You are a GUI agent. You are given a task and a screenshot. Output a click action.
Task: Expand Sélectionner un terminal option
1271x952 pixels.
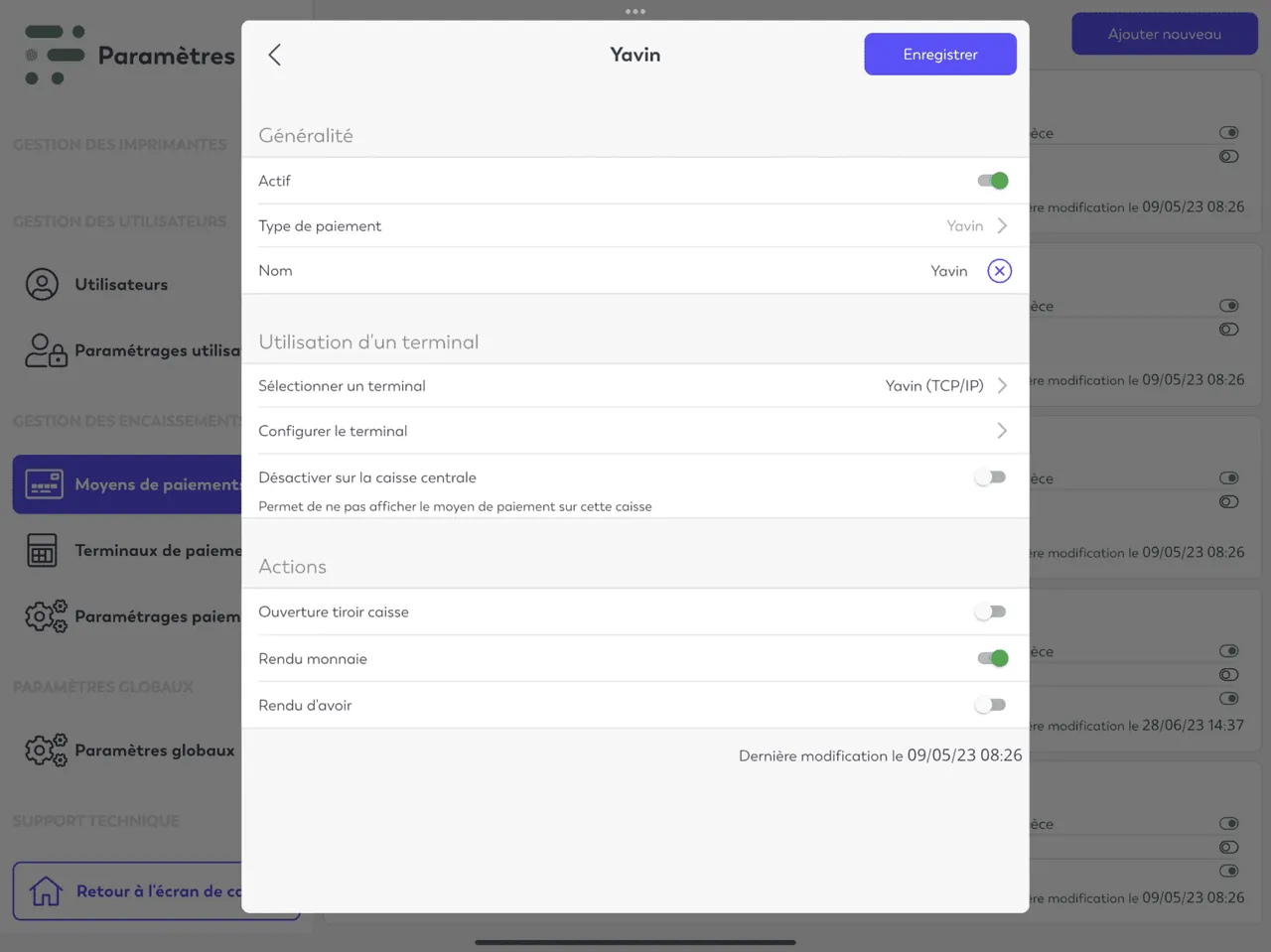tap(635, 386)
